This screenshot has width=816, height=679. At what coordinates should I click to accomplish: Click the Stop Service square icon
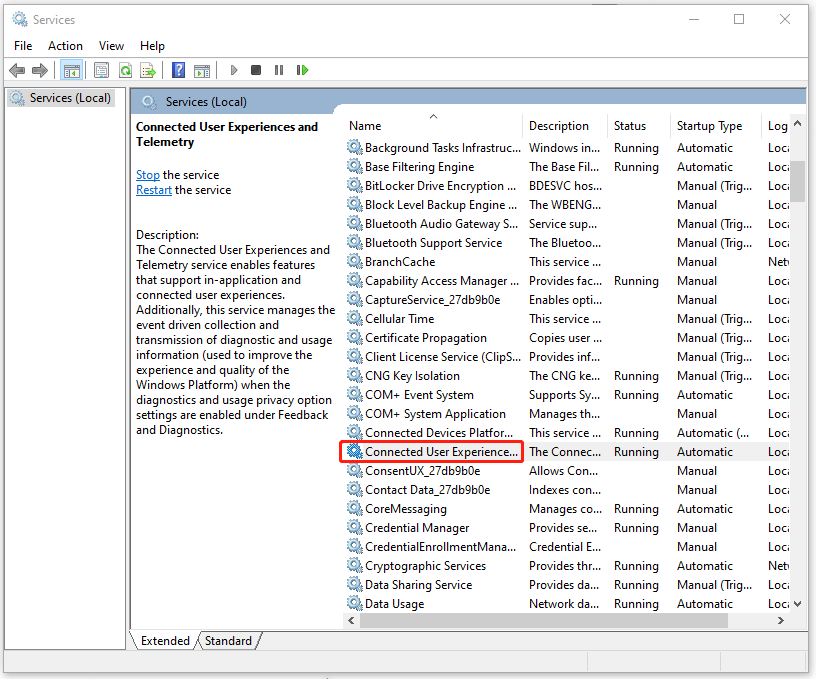point(256,70)
